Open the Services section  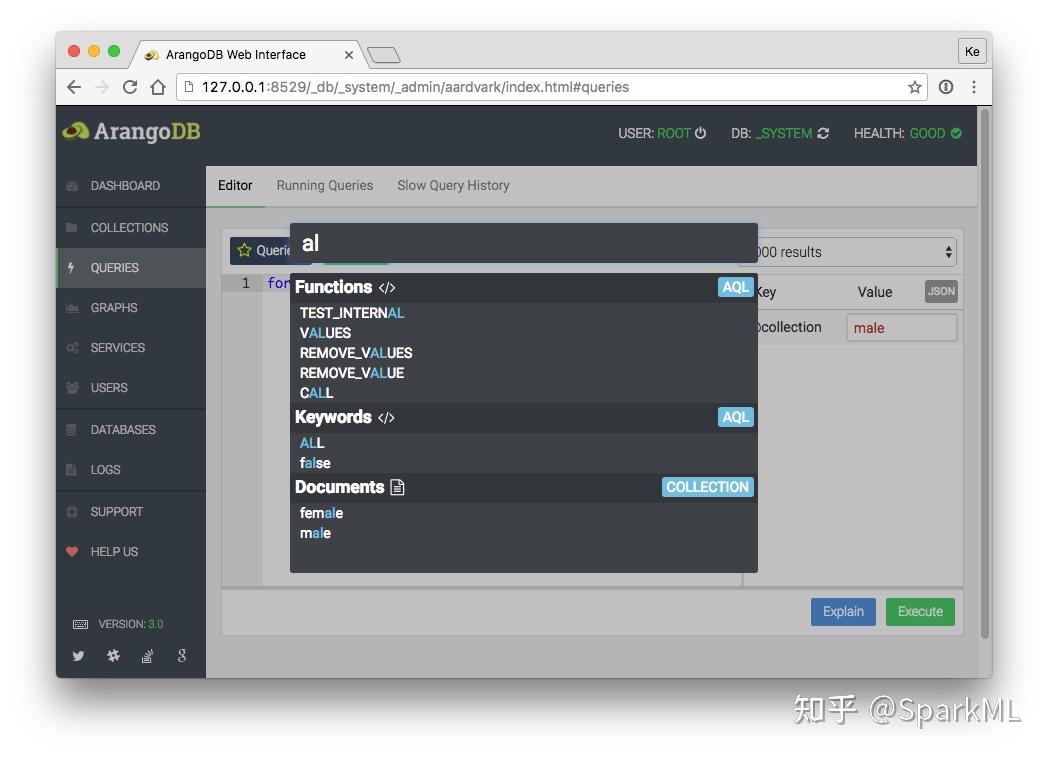pyautogui.click(x=120, y=347)
